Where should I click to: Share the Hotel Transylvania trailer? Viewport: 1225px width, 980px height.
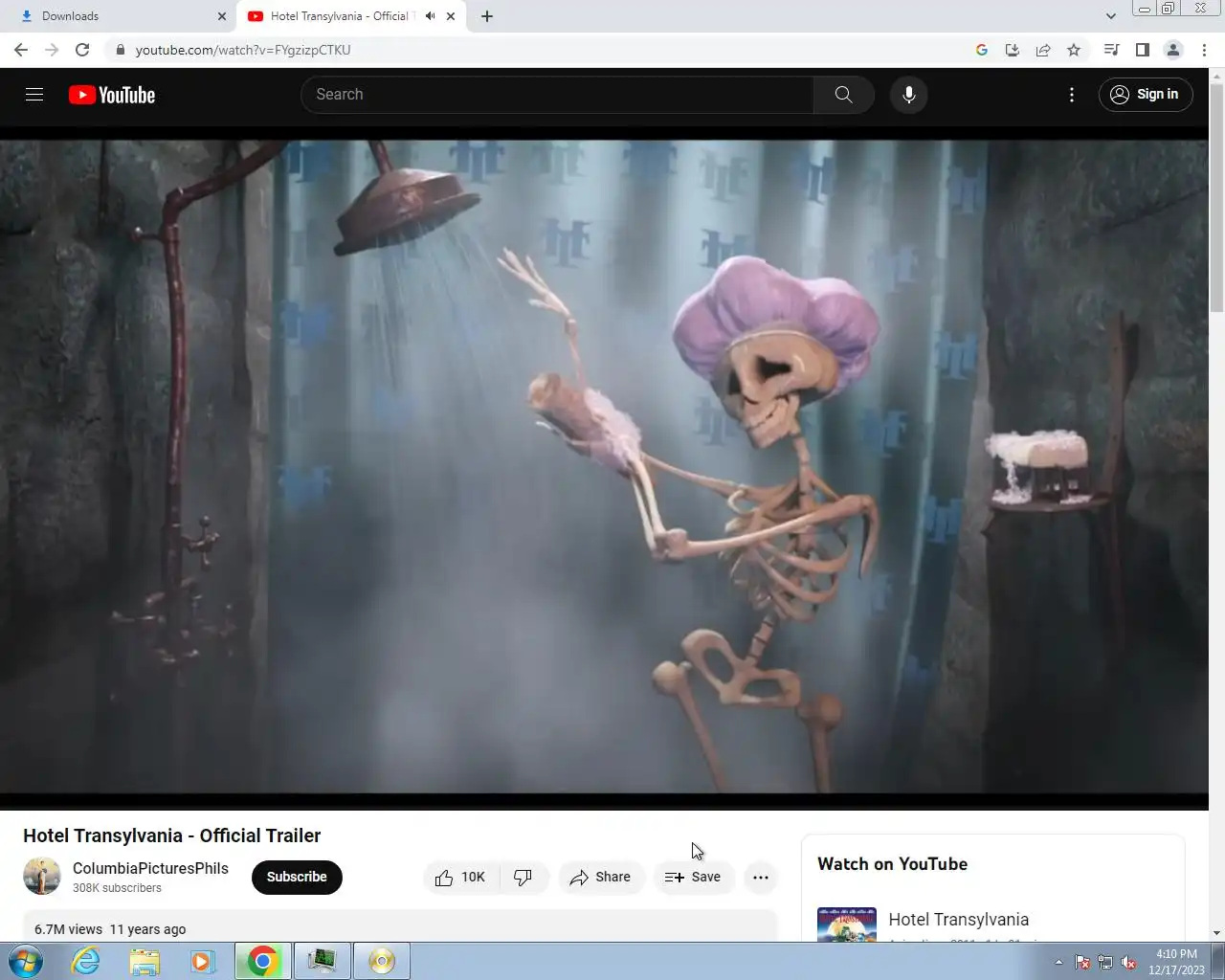(x=601, y=878)
